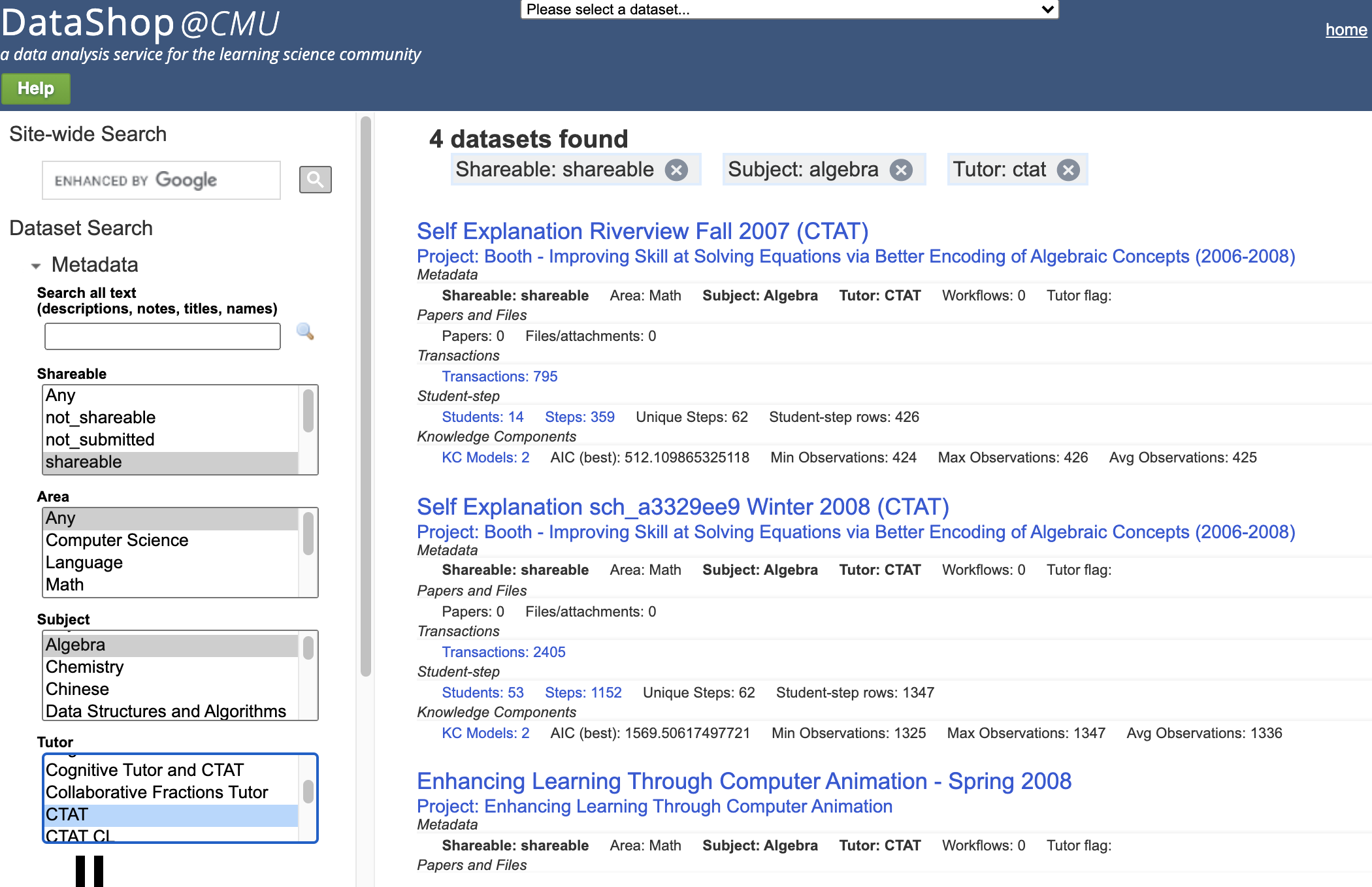This screenshot has width=1372, height=887.
Task: Remove the Subject: algebra filter chip
Action: 901,170
